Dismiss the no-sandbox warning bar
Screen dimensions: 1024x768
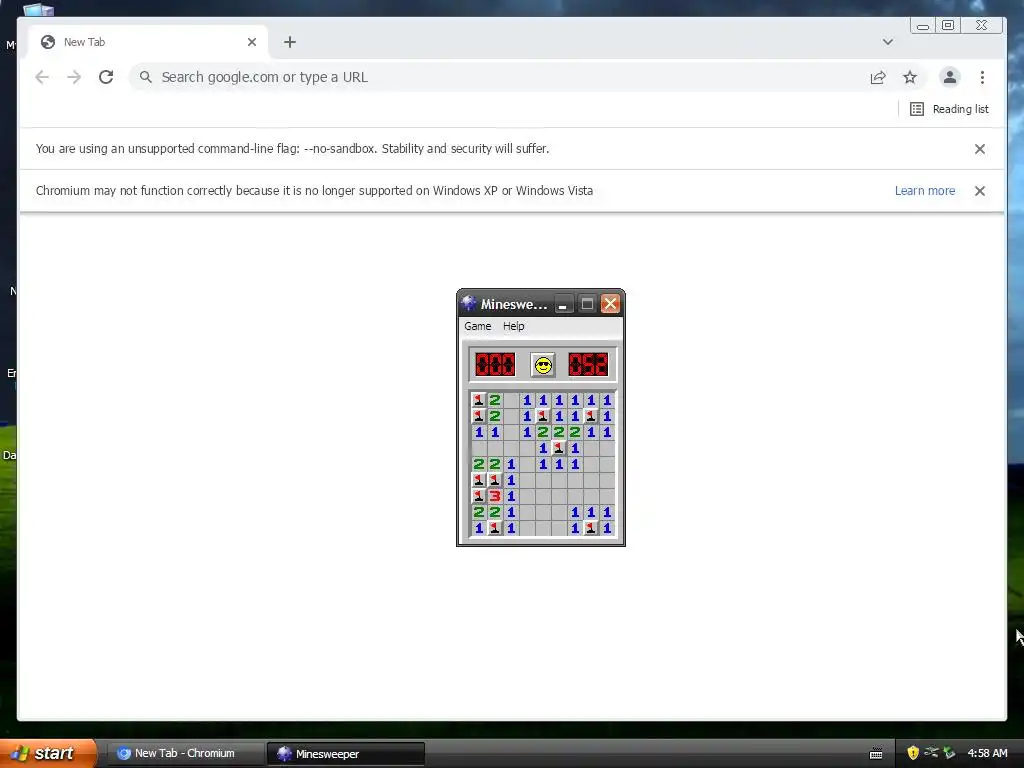coord(980,149)
